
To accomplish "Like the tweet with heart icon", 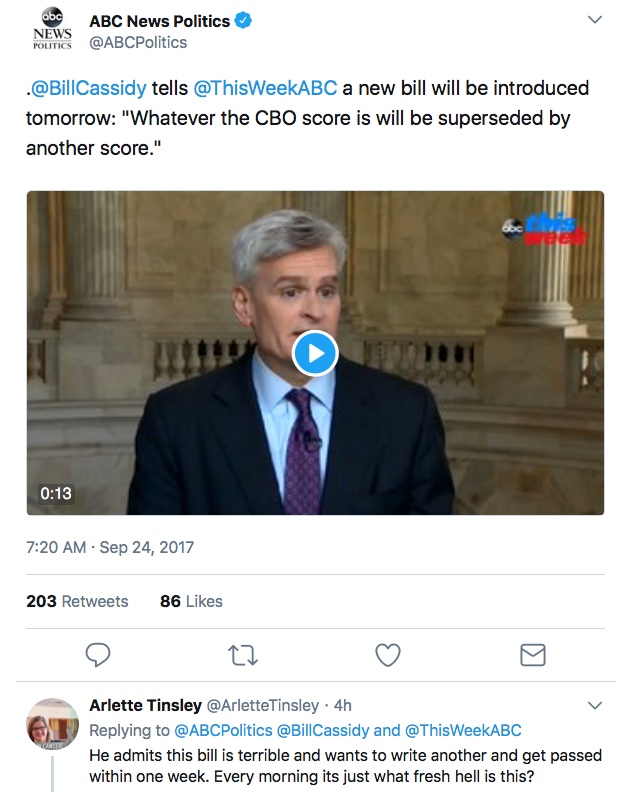I will (387, 655).
